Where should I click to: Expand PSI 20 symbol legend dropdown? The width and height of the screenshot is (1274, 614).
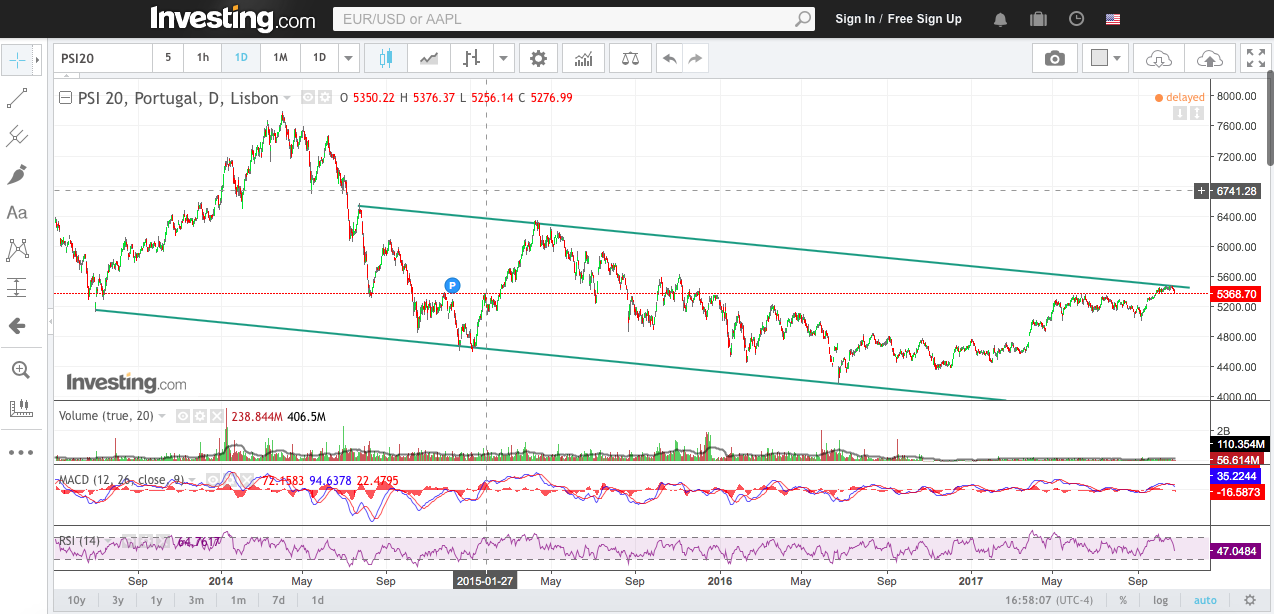click(x=288, y=98)
